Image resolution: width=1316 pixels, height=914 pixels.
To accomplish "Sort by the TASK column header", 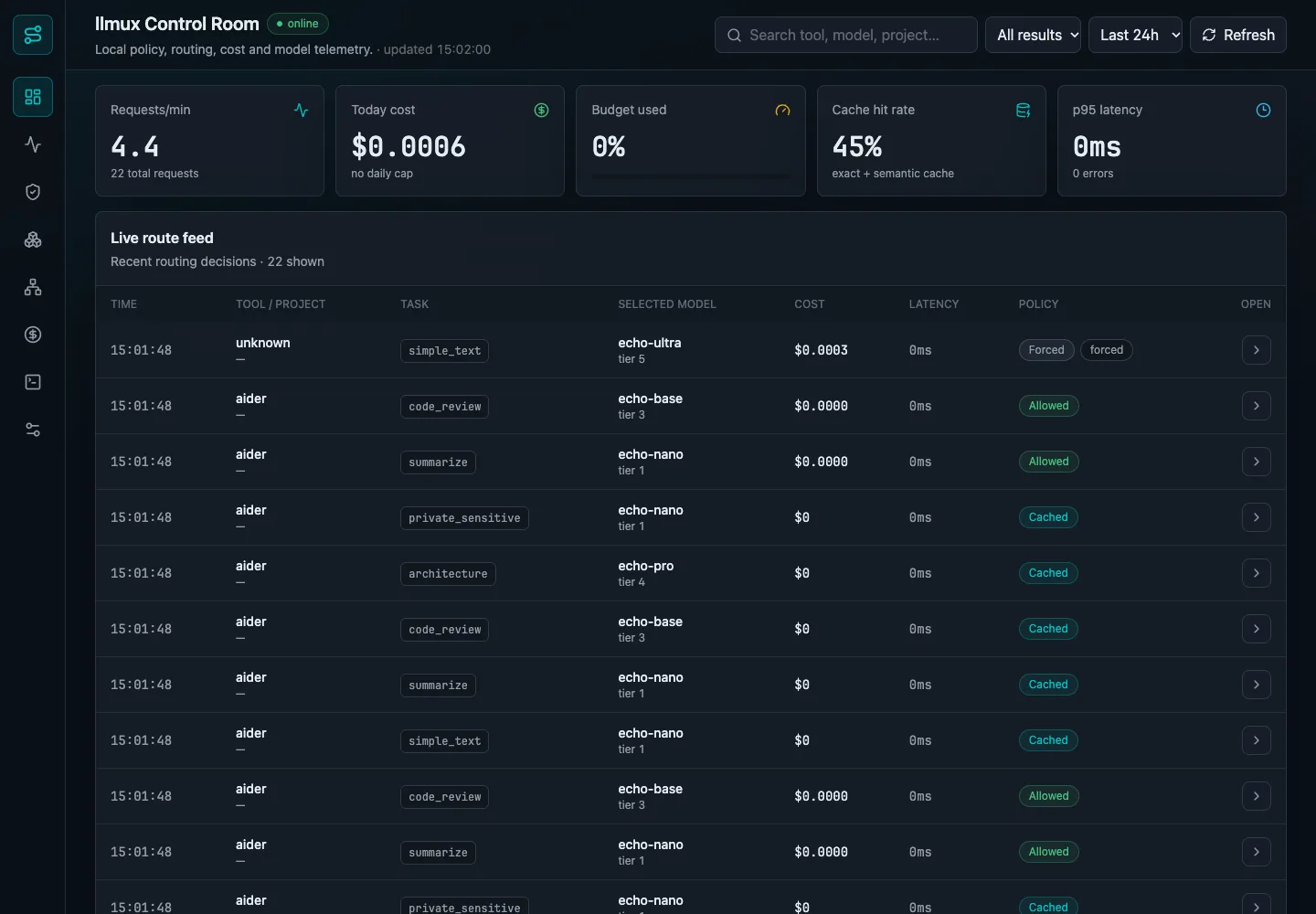I will pyautogui.click(x=414, y=304).
